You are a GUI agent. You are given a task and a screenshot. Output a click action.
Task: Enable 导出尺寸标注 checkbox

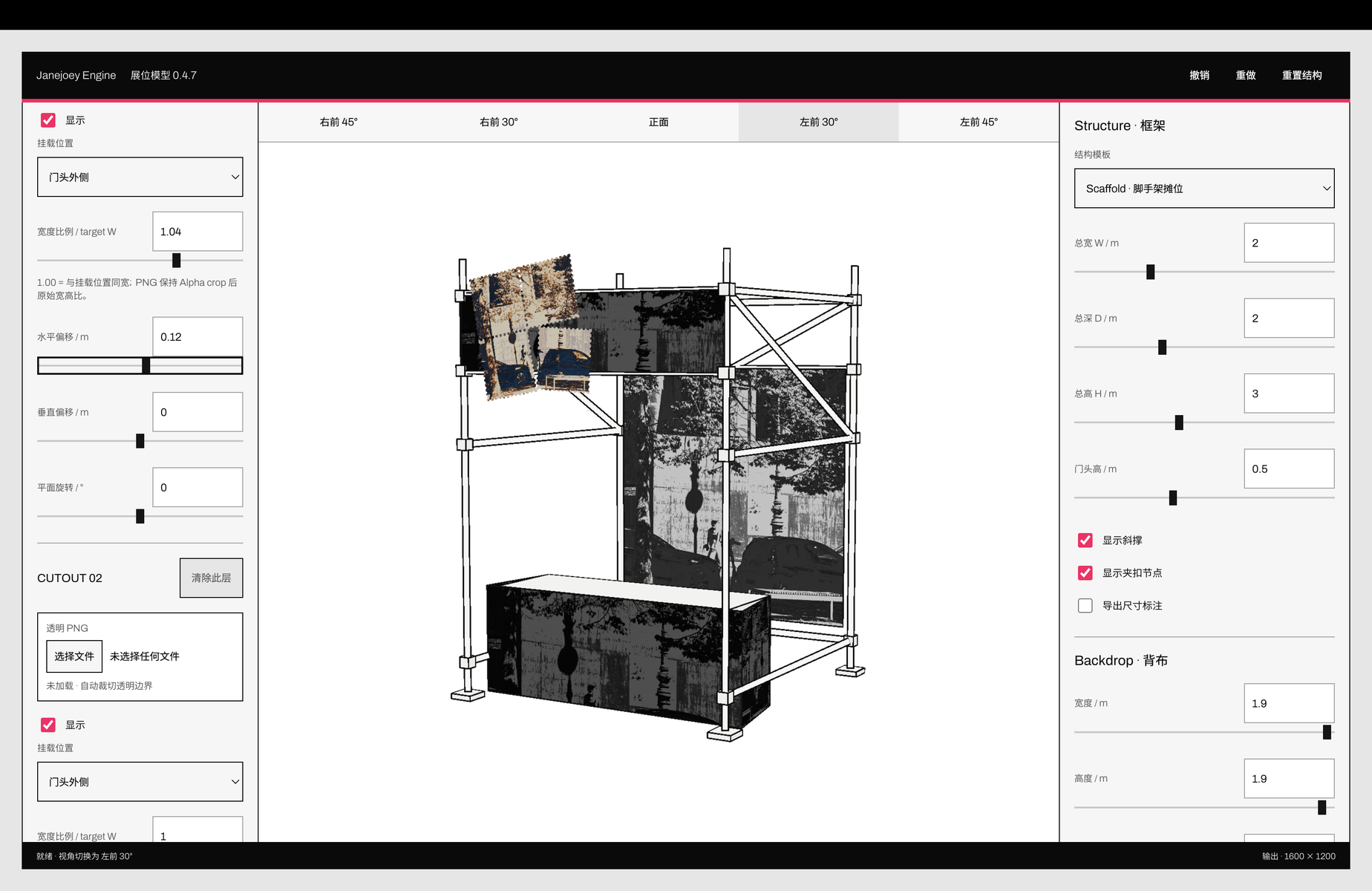(x=1085, y=606)
